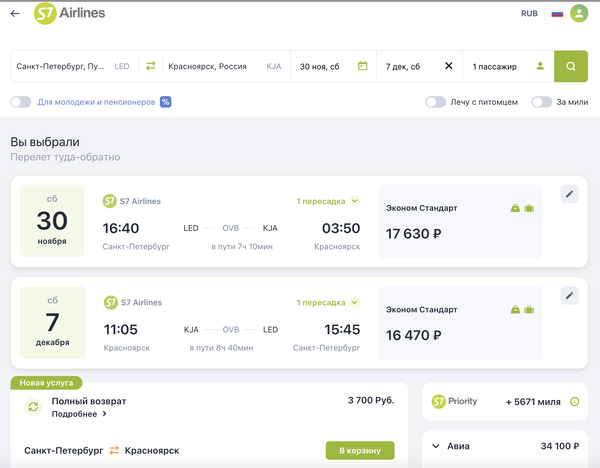The height and width of the screenshot is (468, 600).
Task: Click the Новая услуга badge
Action: point(46,383)
